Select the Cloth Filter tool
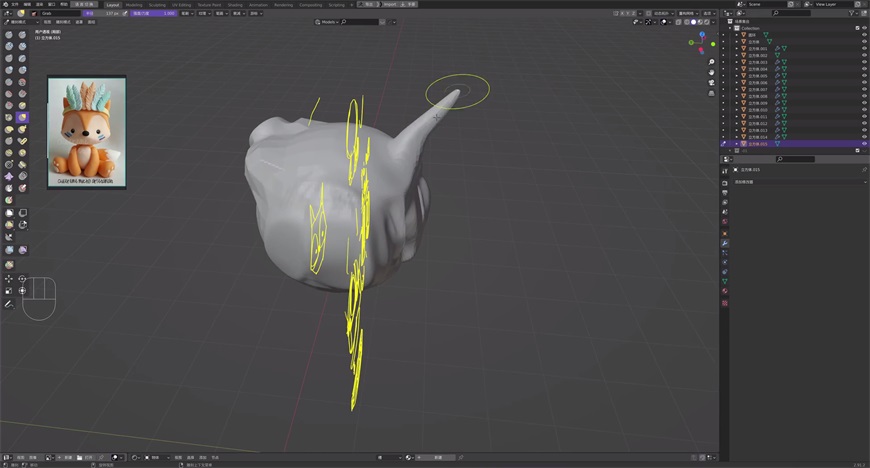Screen dimensions: 870x468 pyautogui.click(x=23, y=250)
